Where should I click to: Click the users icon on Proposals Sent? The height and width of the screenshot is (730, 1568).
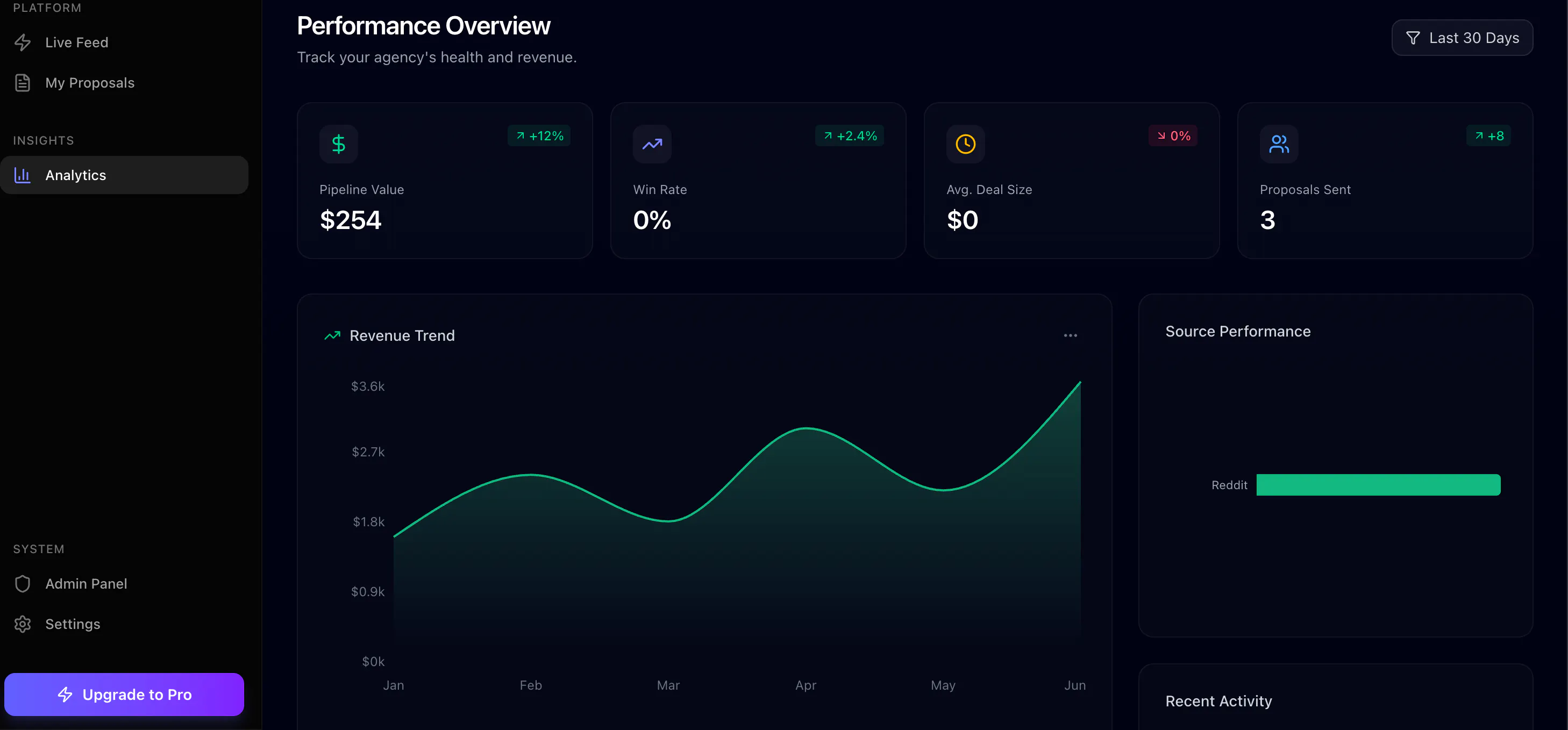click(1279, 144)
